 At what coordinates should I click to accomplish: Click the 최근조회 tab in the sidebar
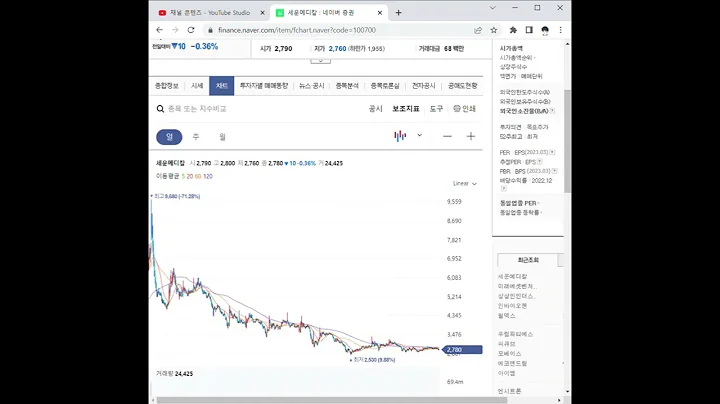pyautogui.click(x=528, y=260)
